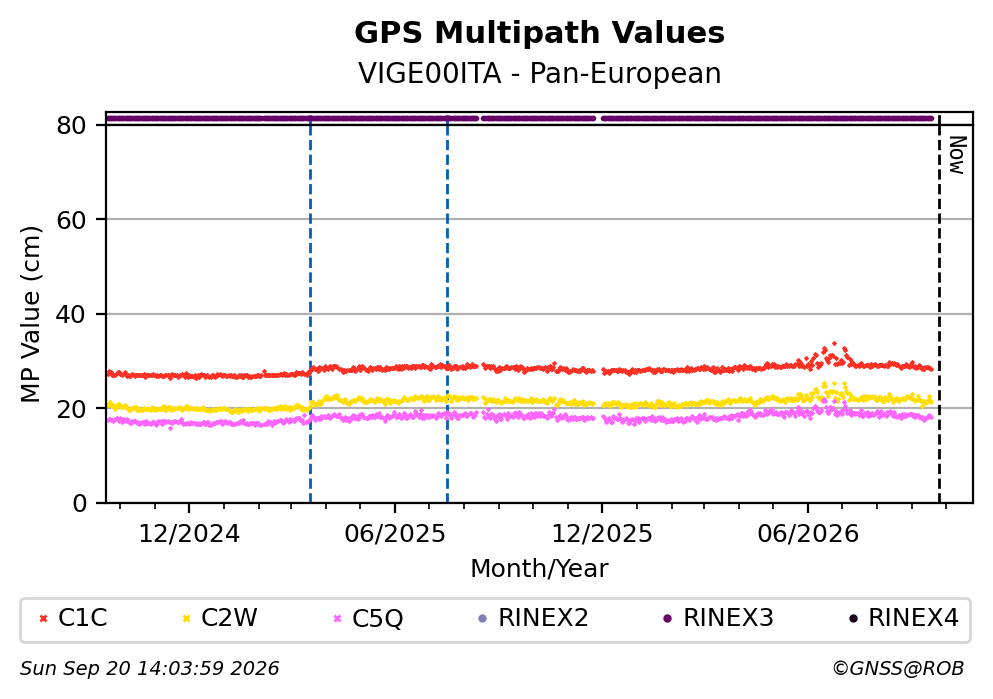Click the 06/2026 x-axis tick label
This screenshot has height=699, width=993.
point(807,534)
